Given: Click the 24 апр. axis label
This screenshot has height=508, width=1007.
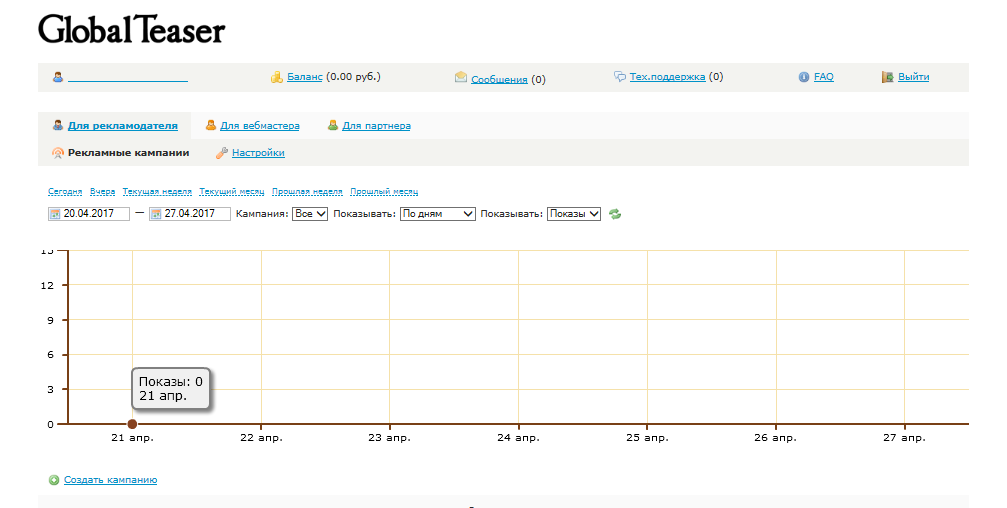Looking at the screenshot, I should coord(518,438).
